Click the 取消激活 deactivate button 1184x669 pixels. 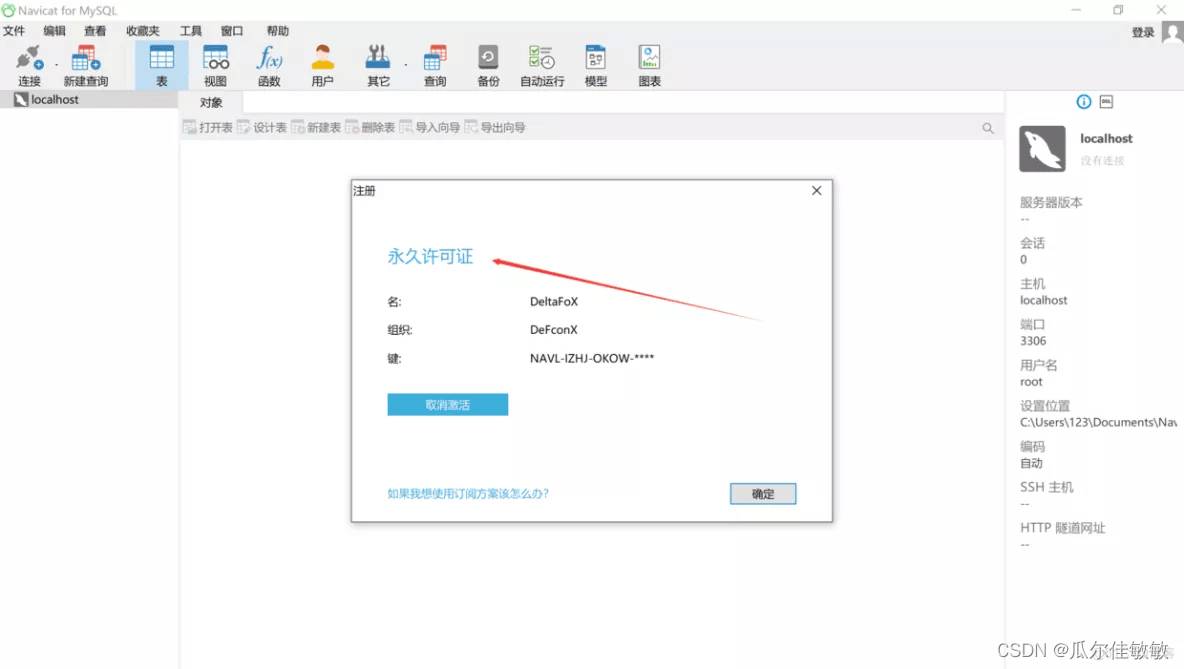[x=448, y=405]
